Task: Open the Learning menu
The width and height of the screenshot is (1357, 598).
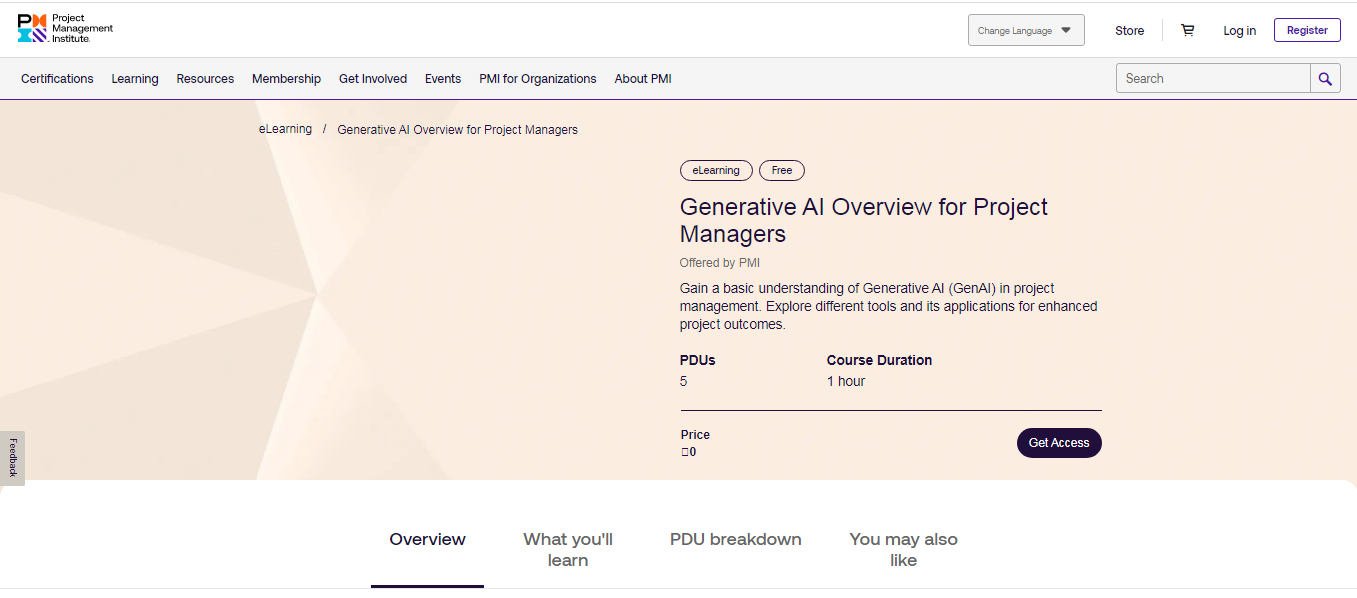Action: point(135,79)
